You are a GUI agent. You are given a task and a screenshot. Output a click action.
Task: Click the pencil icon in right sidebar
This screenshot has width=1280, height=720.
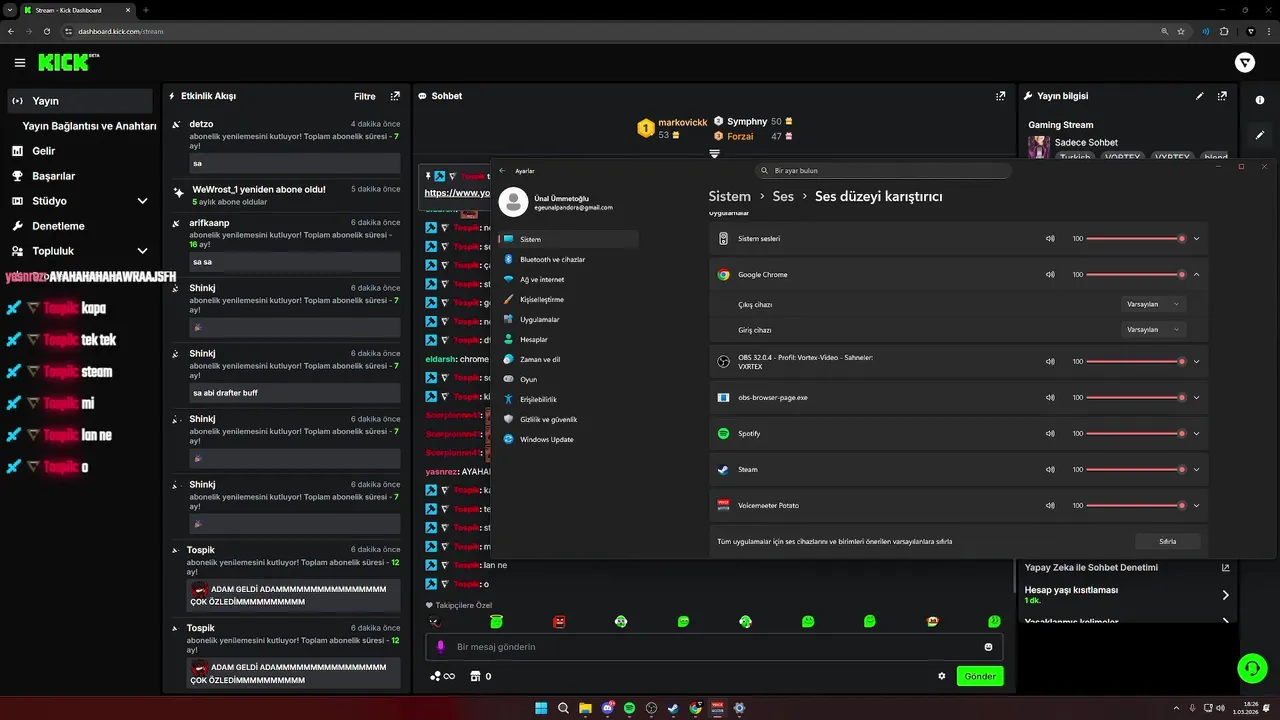pyautogui.click(x=1260, y=135)
